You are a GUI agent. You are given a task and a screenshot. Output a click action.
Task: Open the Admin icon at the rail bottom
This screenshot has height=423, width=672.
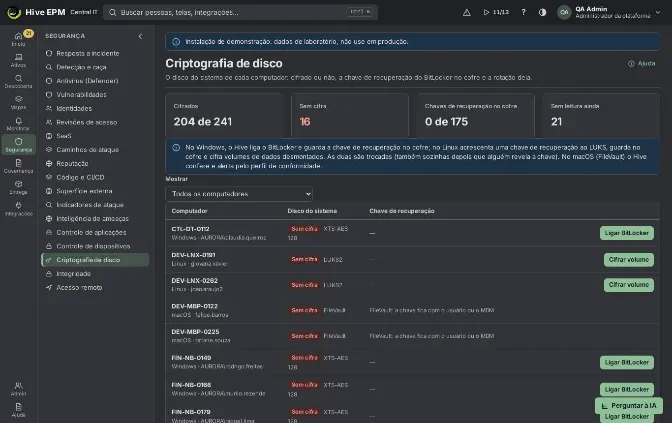(x=18, y=389)
